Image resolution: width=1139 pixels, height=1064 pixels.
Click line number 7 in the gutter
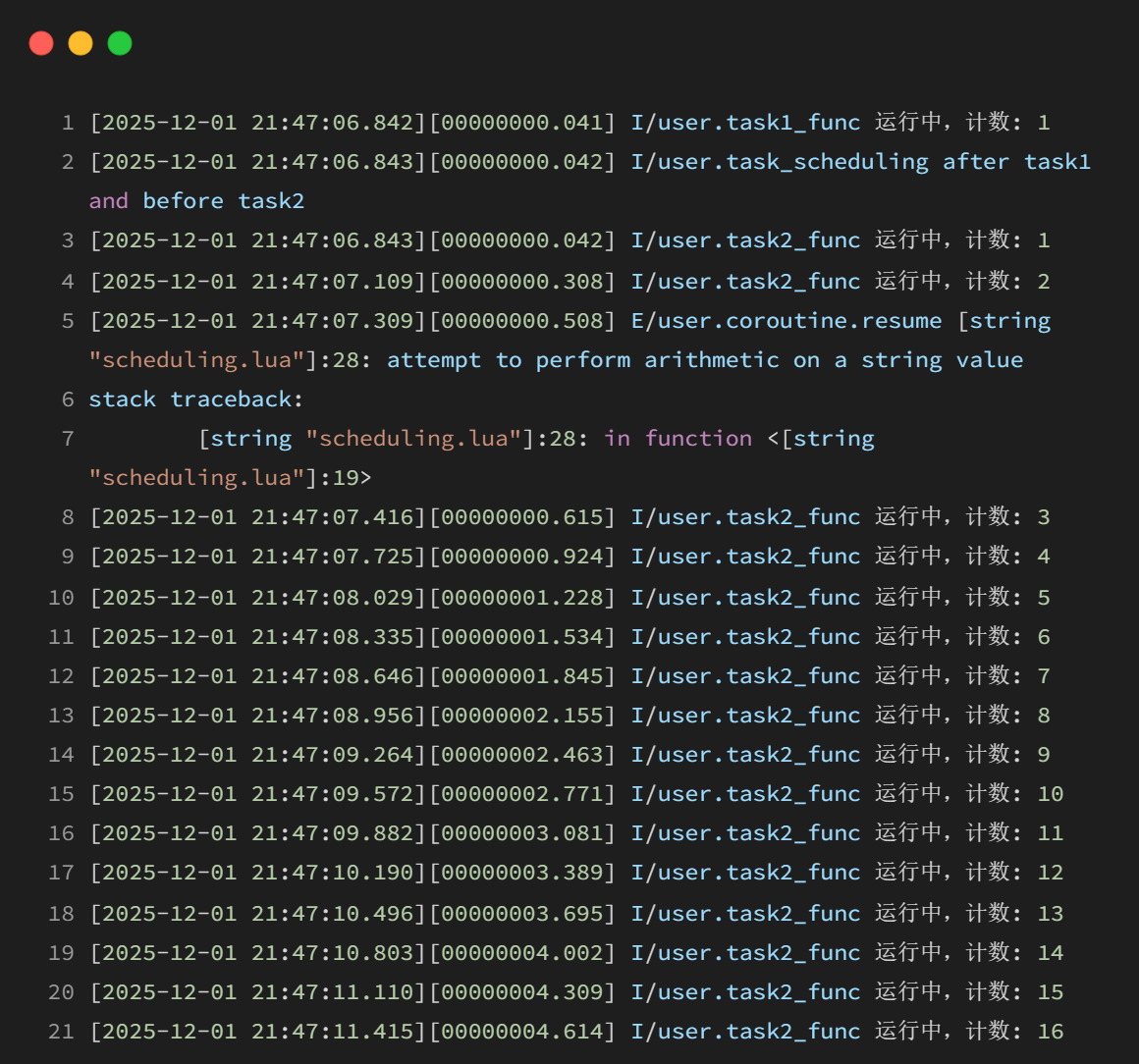pos(67,439)
